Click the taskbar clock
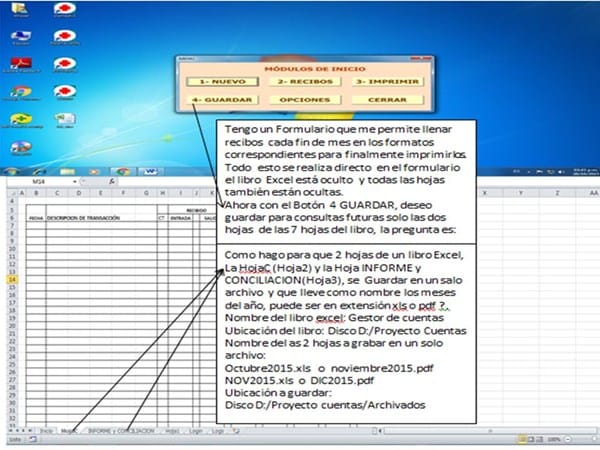 pyautogui.click(x=584, y=171)
